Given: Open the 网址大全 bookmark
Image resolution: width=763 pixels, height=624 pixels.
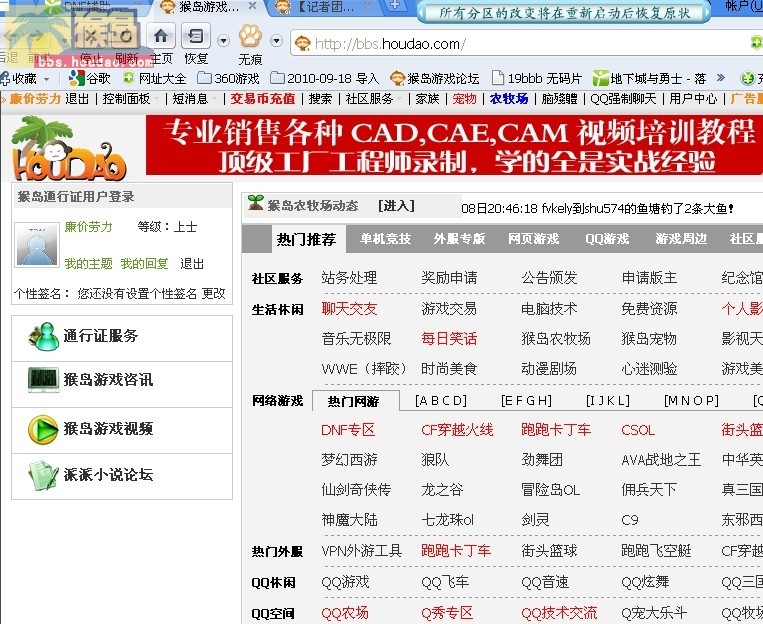Looking at the screenshot, I should coord(155,78).
